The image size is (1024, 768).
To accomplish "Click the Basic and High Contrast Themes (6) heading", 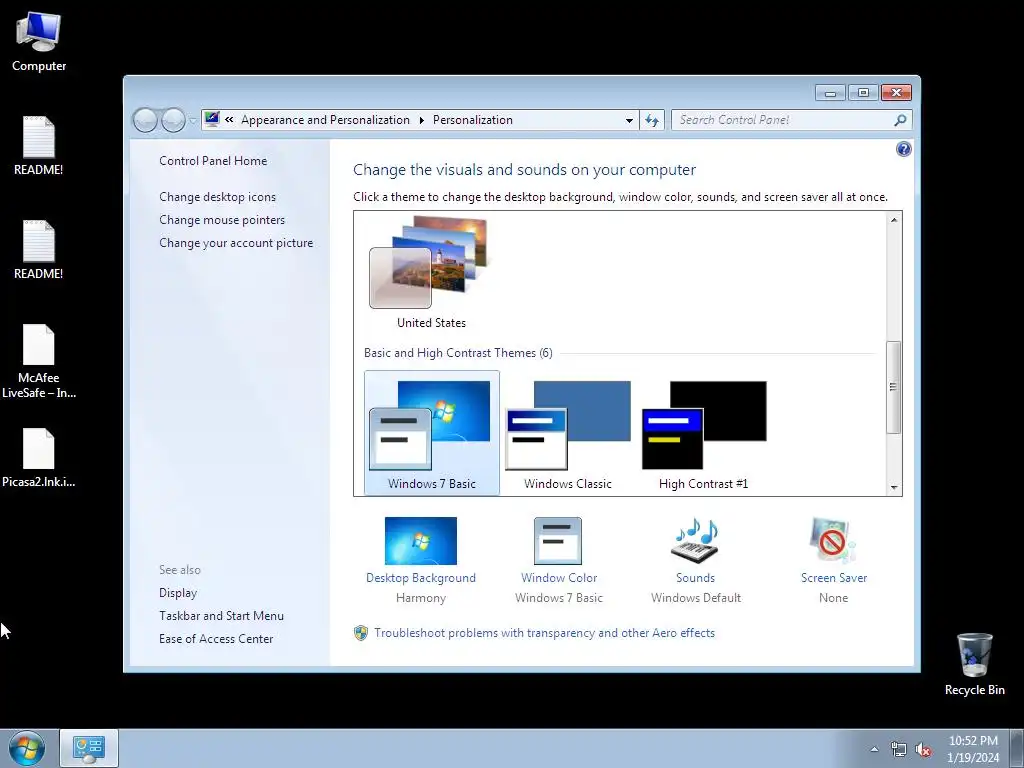I will click(458, 353).
